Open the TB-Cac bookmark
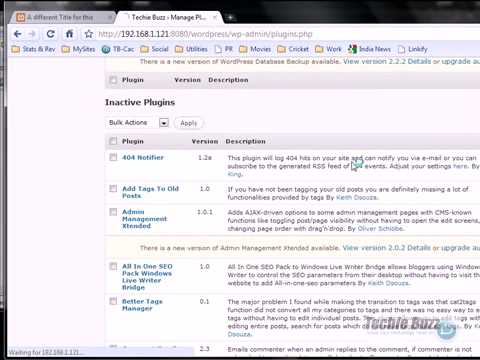This screenshot has width=480, height=360. coord(118,49)
